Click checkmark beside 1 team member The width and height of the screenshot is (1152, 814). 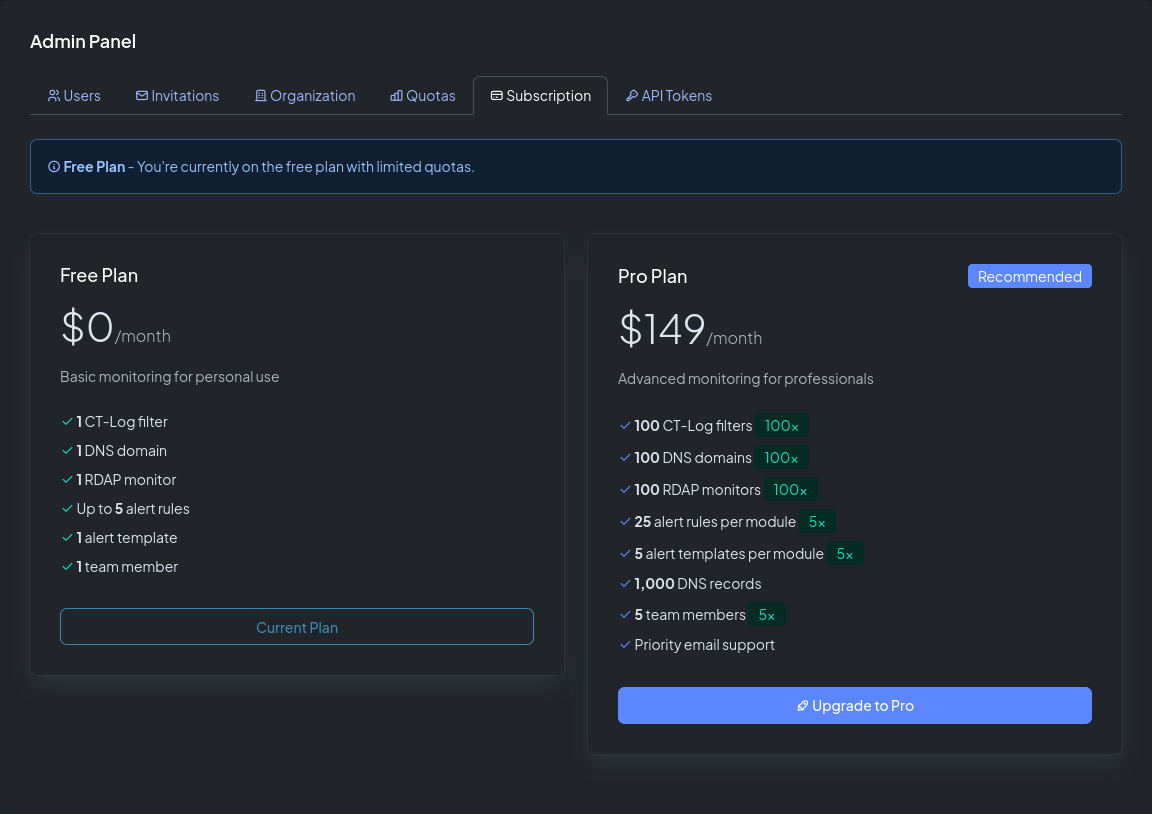(67, 566)
